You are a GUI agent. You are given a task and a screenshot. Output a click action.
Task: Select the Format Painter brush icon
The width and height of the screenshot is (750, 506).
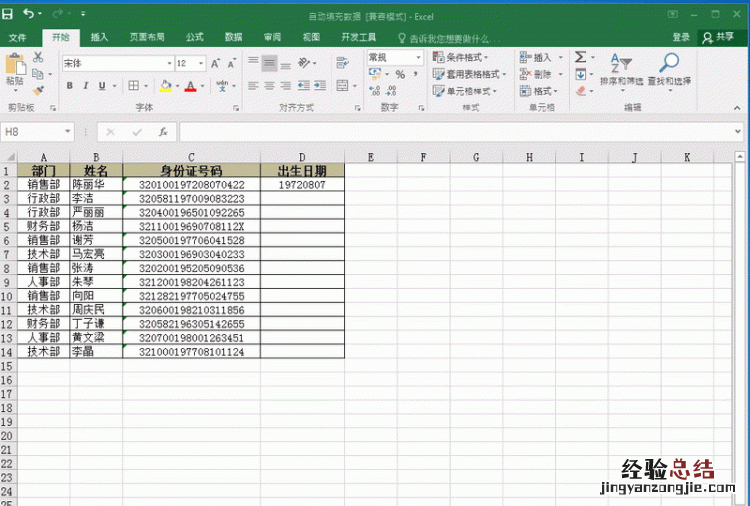coord(38,90)
